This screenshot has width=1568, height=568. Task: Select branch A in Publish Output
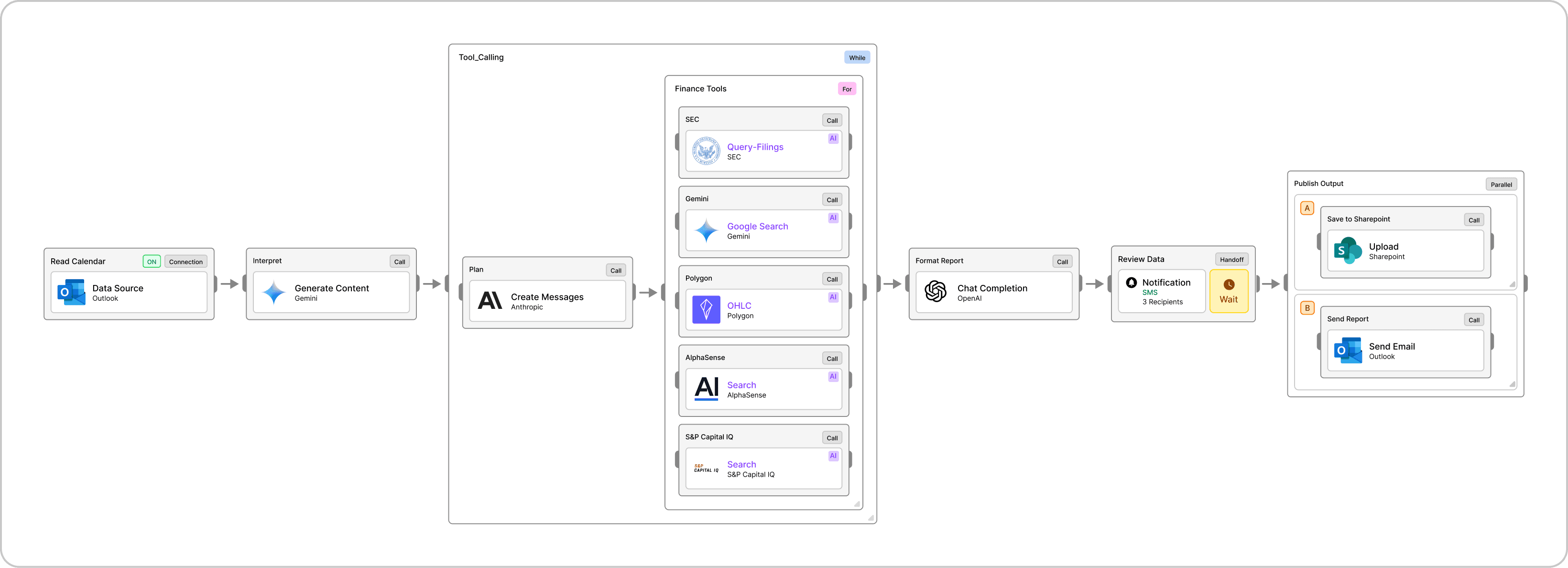click(1307, 208)
